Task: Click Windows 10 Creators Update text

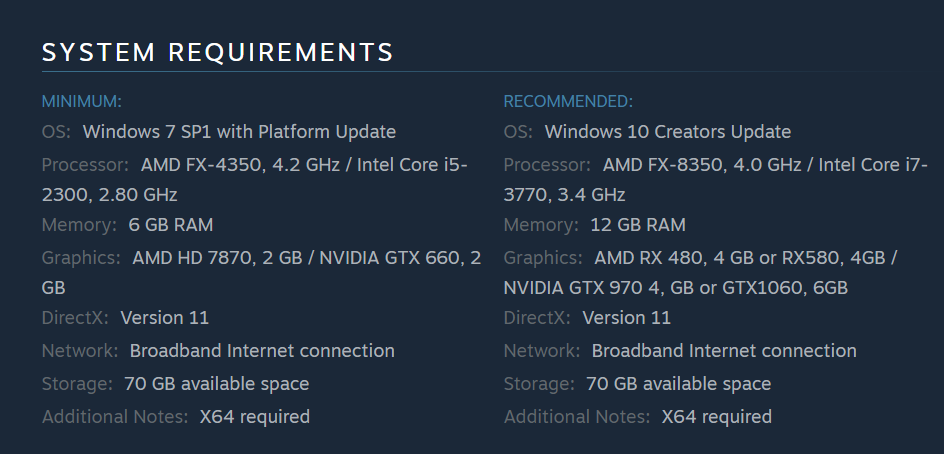Action: coord(668,132)
